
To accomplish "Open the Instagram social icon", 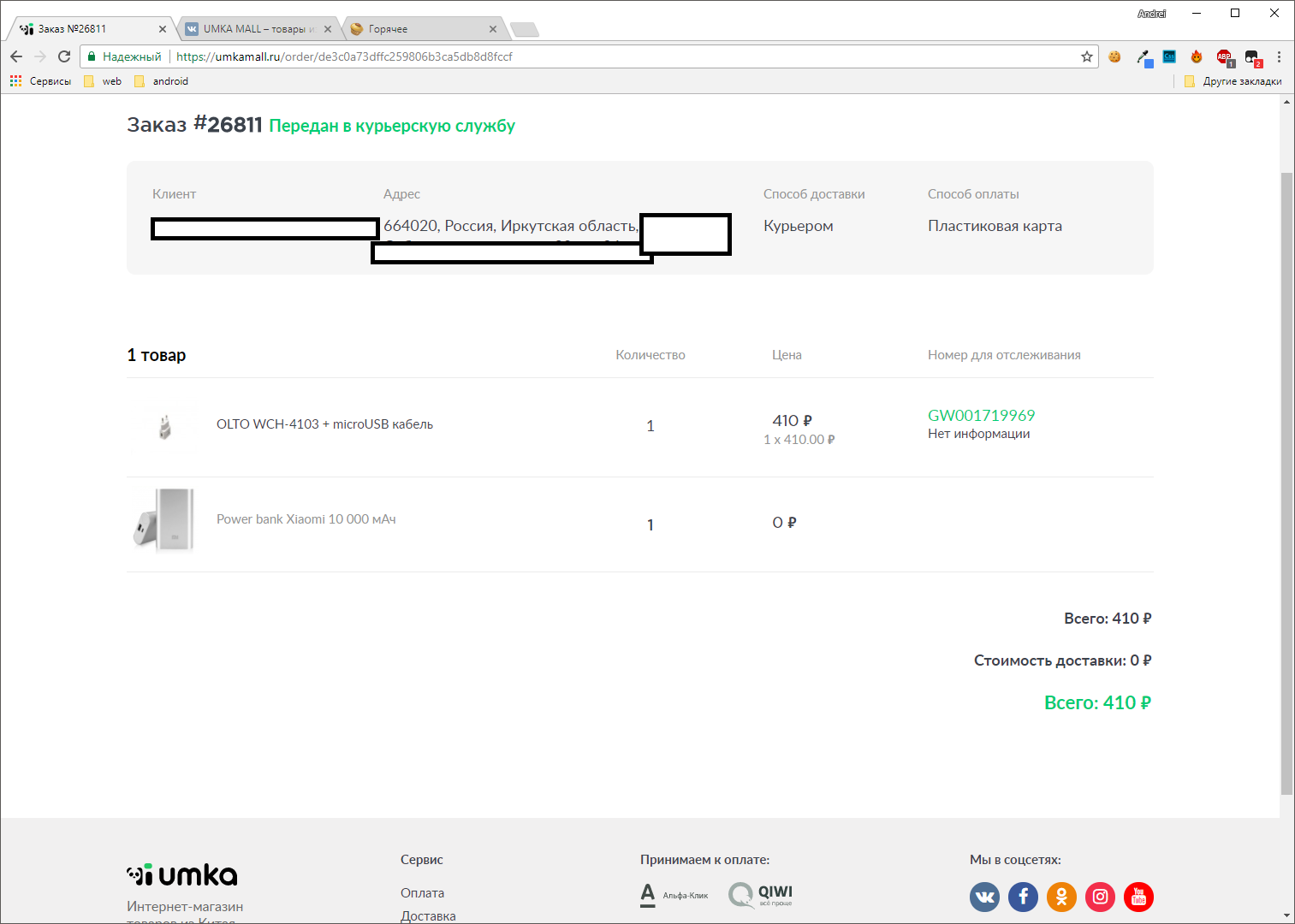I will [1100, 897].
